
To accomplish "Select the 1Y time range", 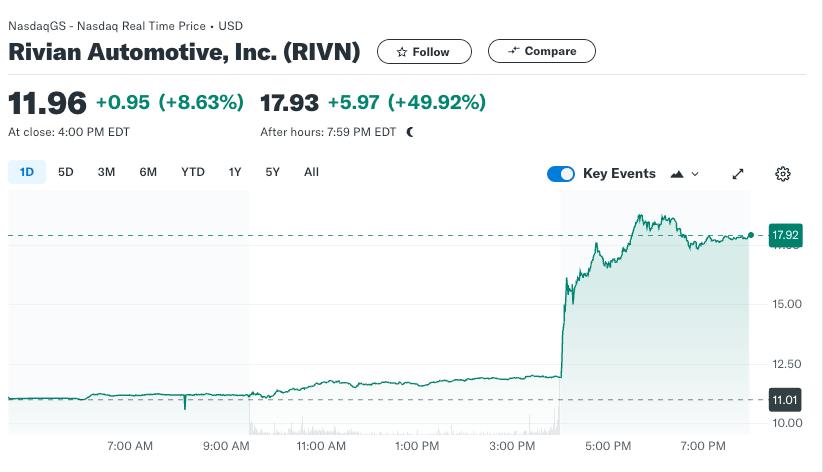I will click(x=235, y=172).
